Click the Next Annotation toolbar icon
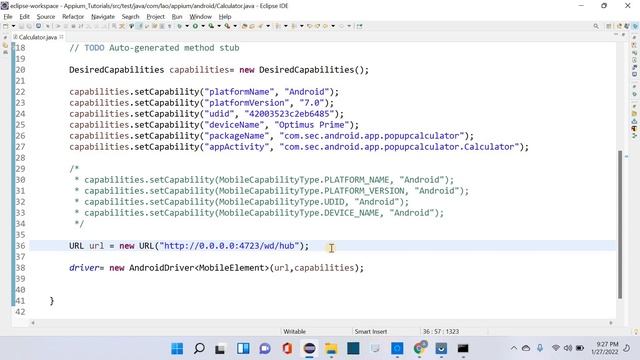Image resolution: width=640 pixels, height=360 pixels. pyautogui.click(x=278, y=26)
